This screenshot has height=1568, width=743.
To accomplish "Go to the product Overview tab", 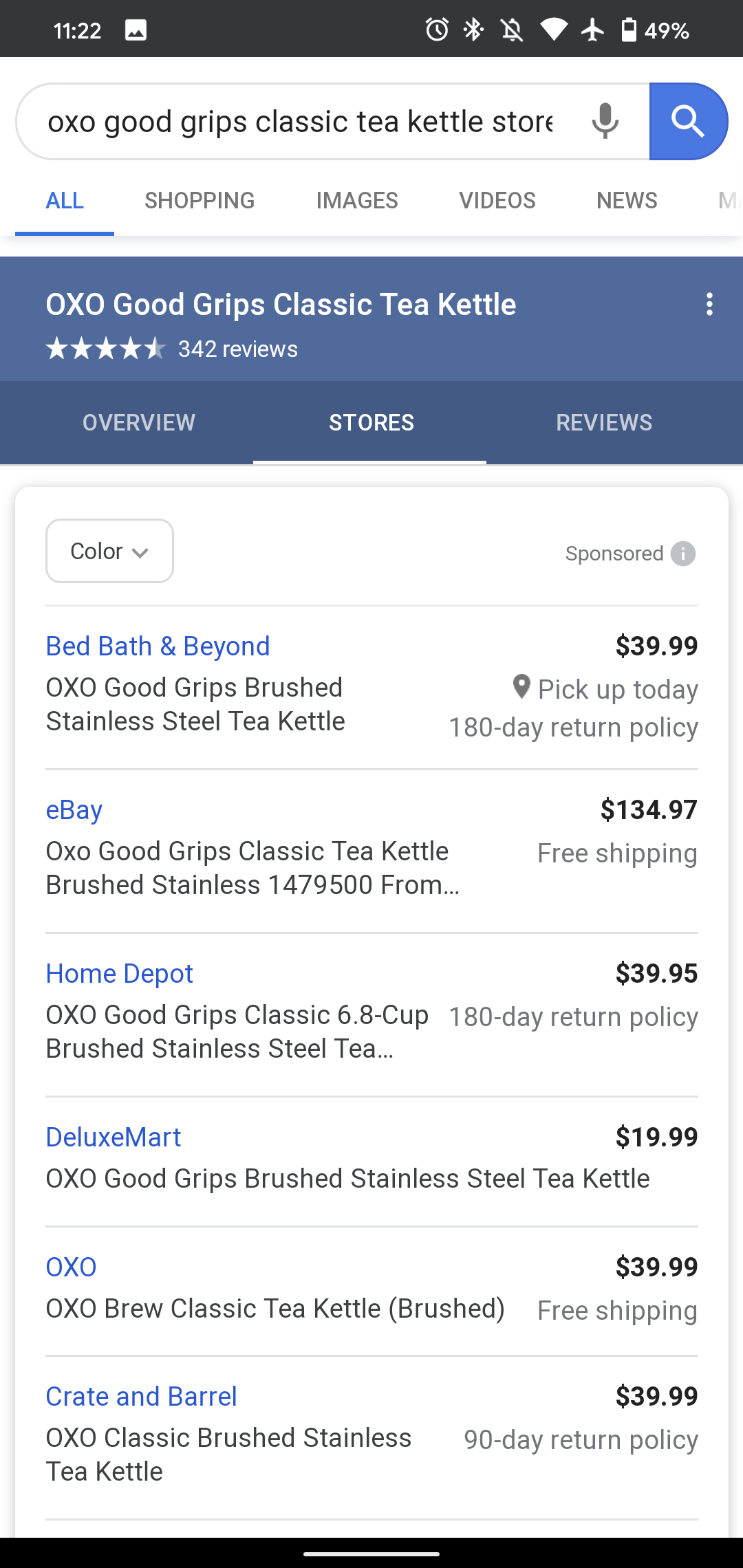I will [x=139, y=422].
